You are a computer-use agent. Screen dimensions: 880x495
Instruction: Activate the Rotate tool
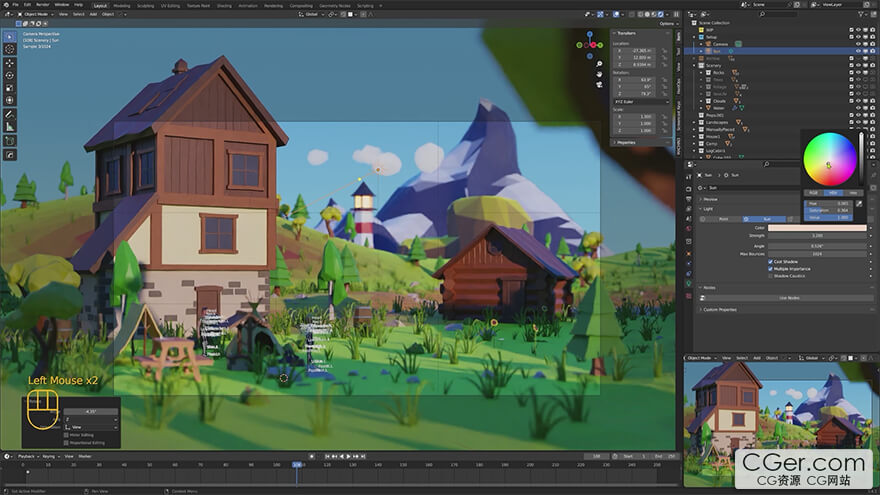(10, 75)
